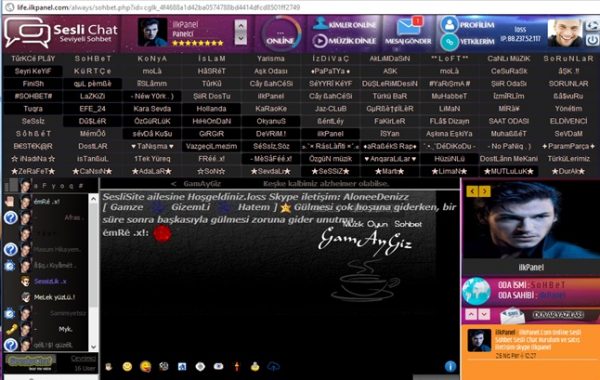Show previous photo with yellow left arrow
This screenshot has height=380, width=600.
472,191
